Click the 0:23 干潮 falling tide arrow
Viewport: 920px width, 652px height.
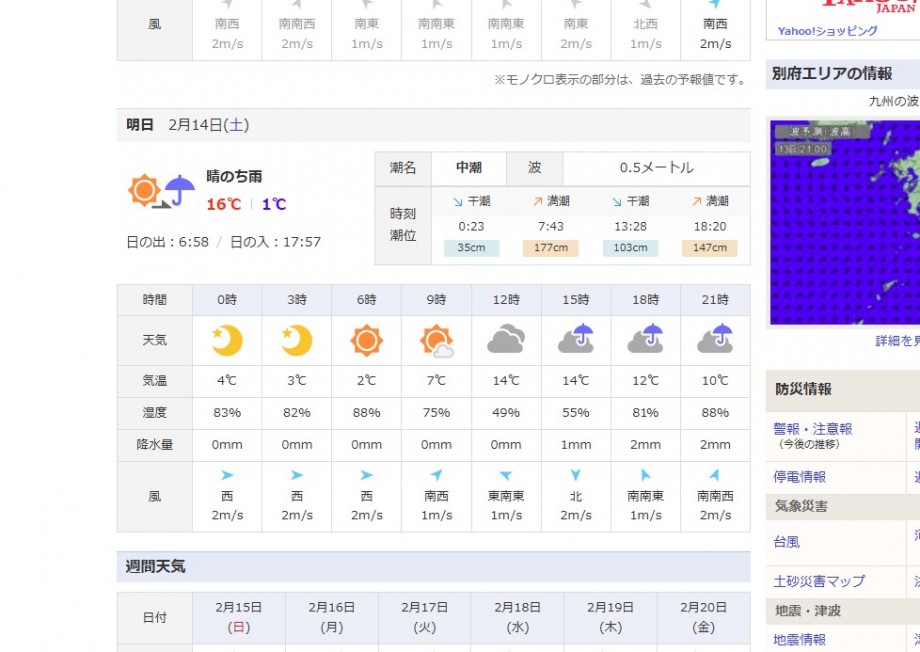(458, 201)
